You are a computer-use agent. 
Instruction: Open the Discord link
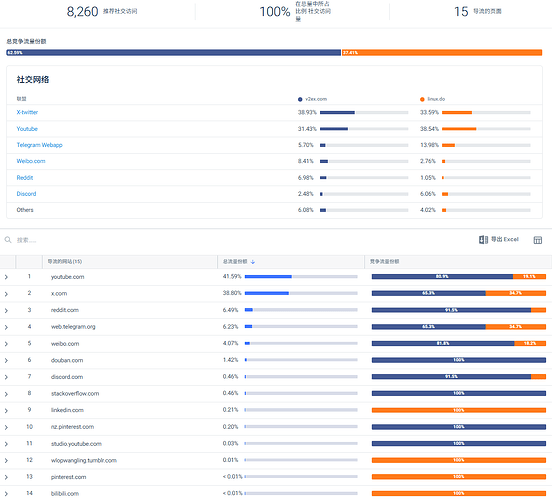[26, 194]
